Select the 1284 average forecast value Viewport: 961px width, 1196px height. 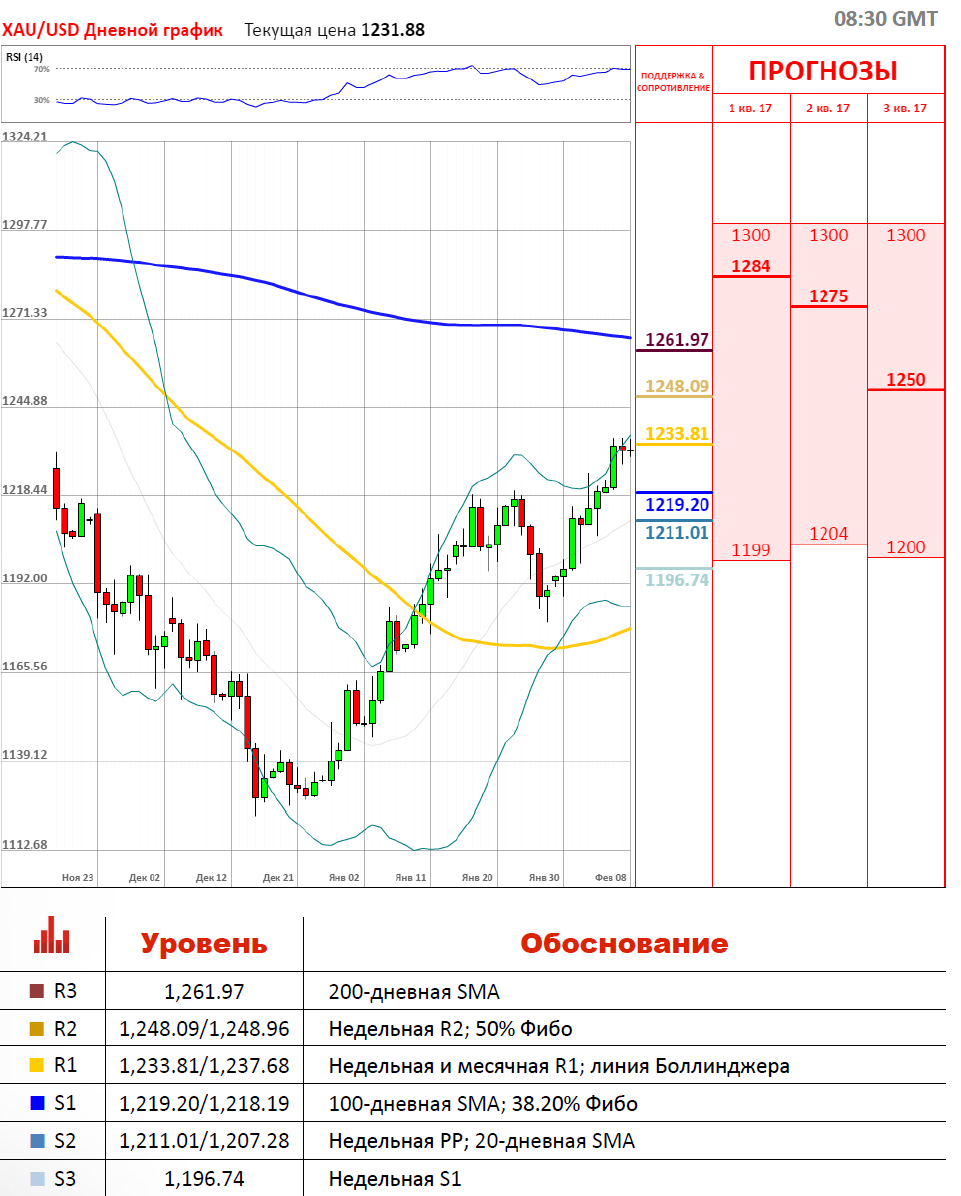[751, 266]
